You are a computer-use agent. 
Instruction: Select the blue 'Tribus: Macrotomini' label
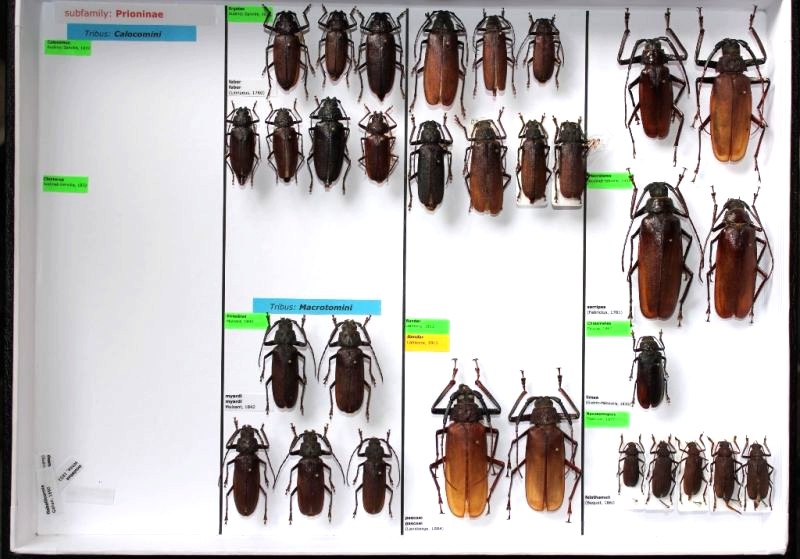[316, 307]
